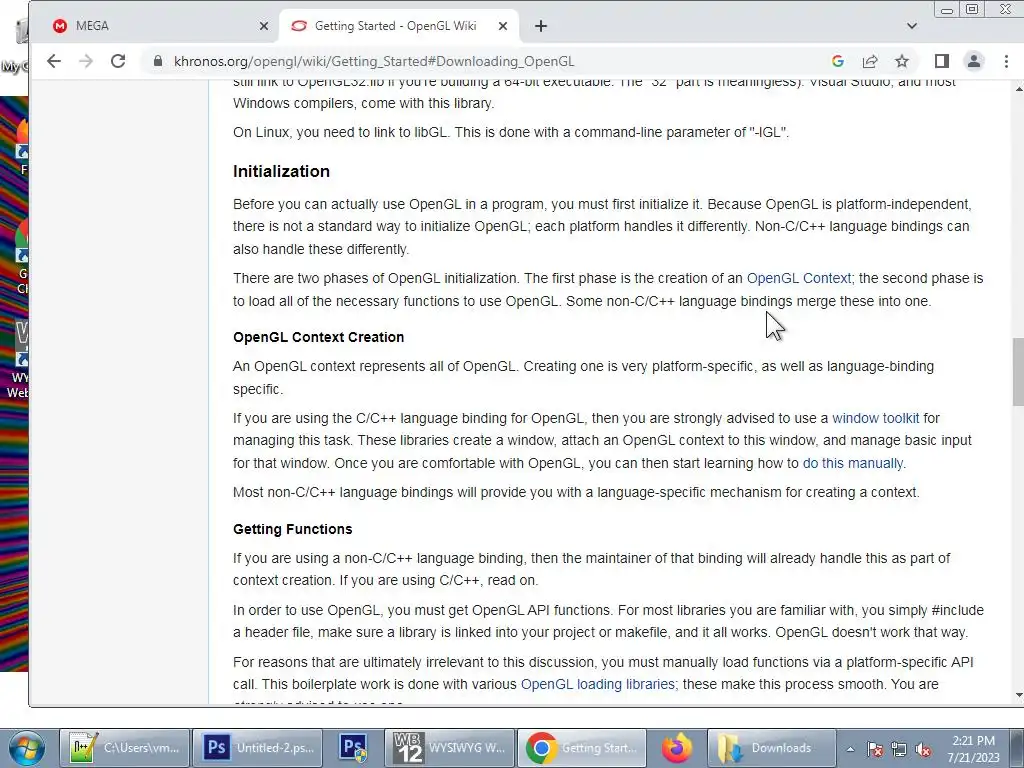Screen dimensions: 1024x768
Task: Open the Chrome profile avatar
Action: (974, 61)
